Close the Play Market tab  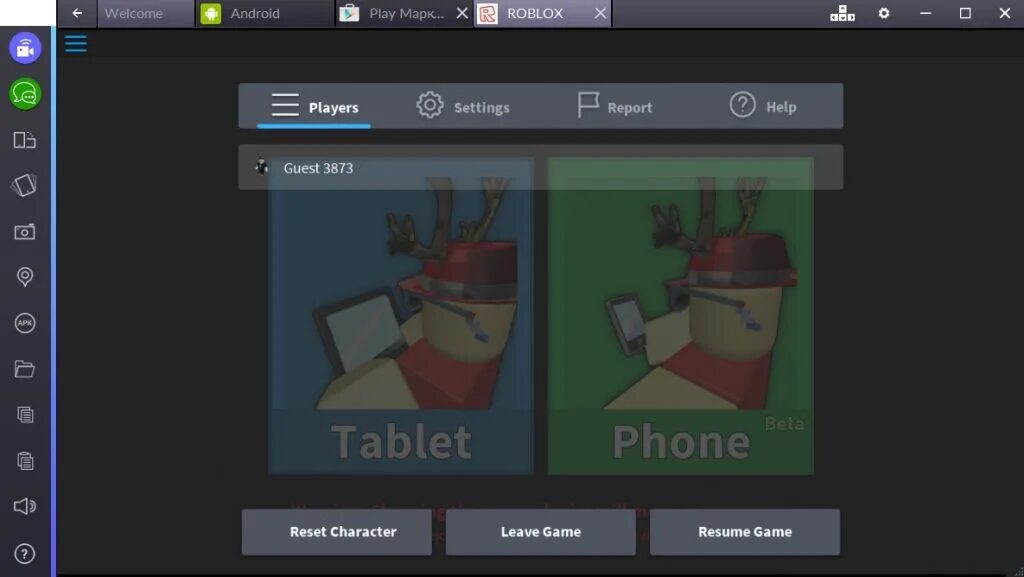click(462, 13)
